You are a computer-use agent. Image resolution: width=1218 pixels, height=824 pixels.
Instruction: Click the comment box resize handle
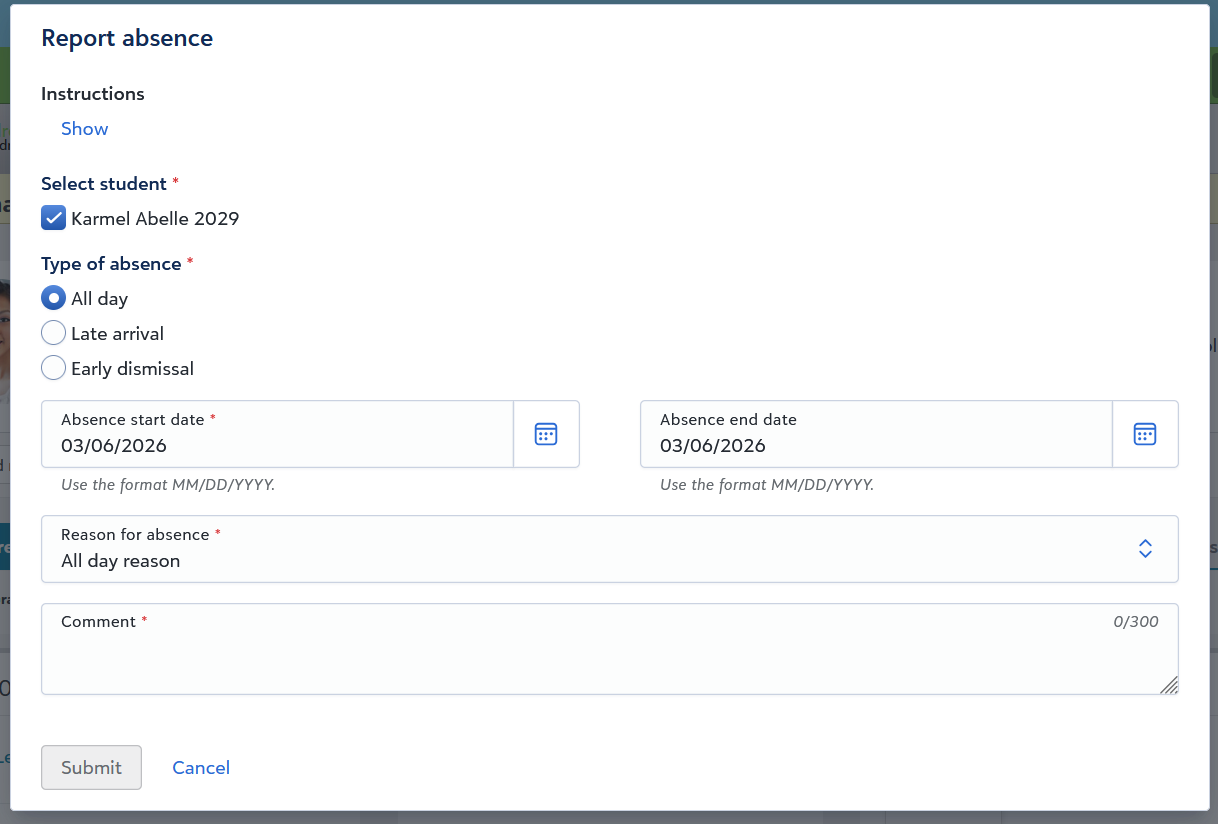[1170, 685]
